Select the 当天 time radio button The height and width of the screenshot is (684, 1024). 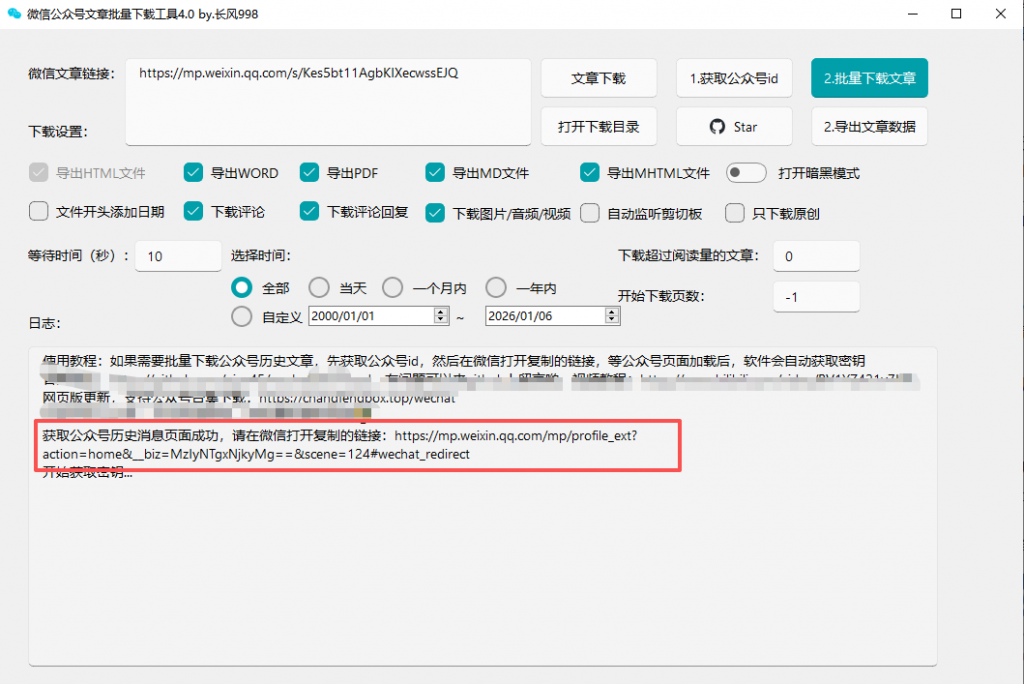coord(319,288)
